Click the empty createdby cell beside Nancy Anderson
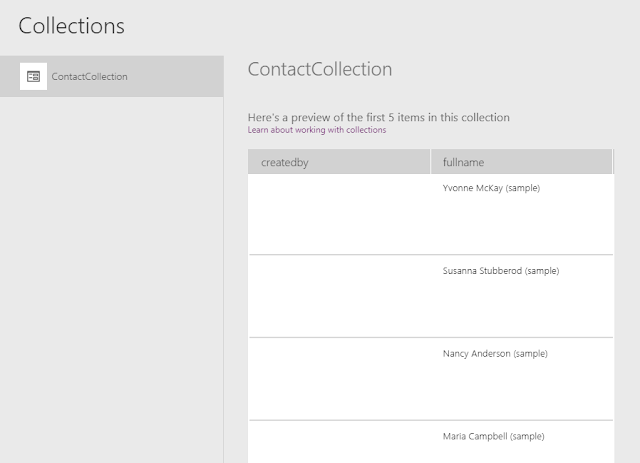The width and height of the screenshot is (640, 463). 339,379
